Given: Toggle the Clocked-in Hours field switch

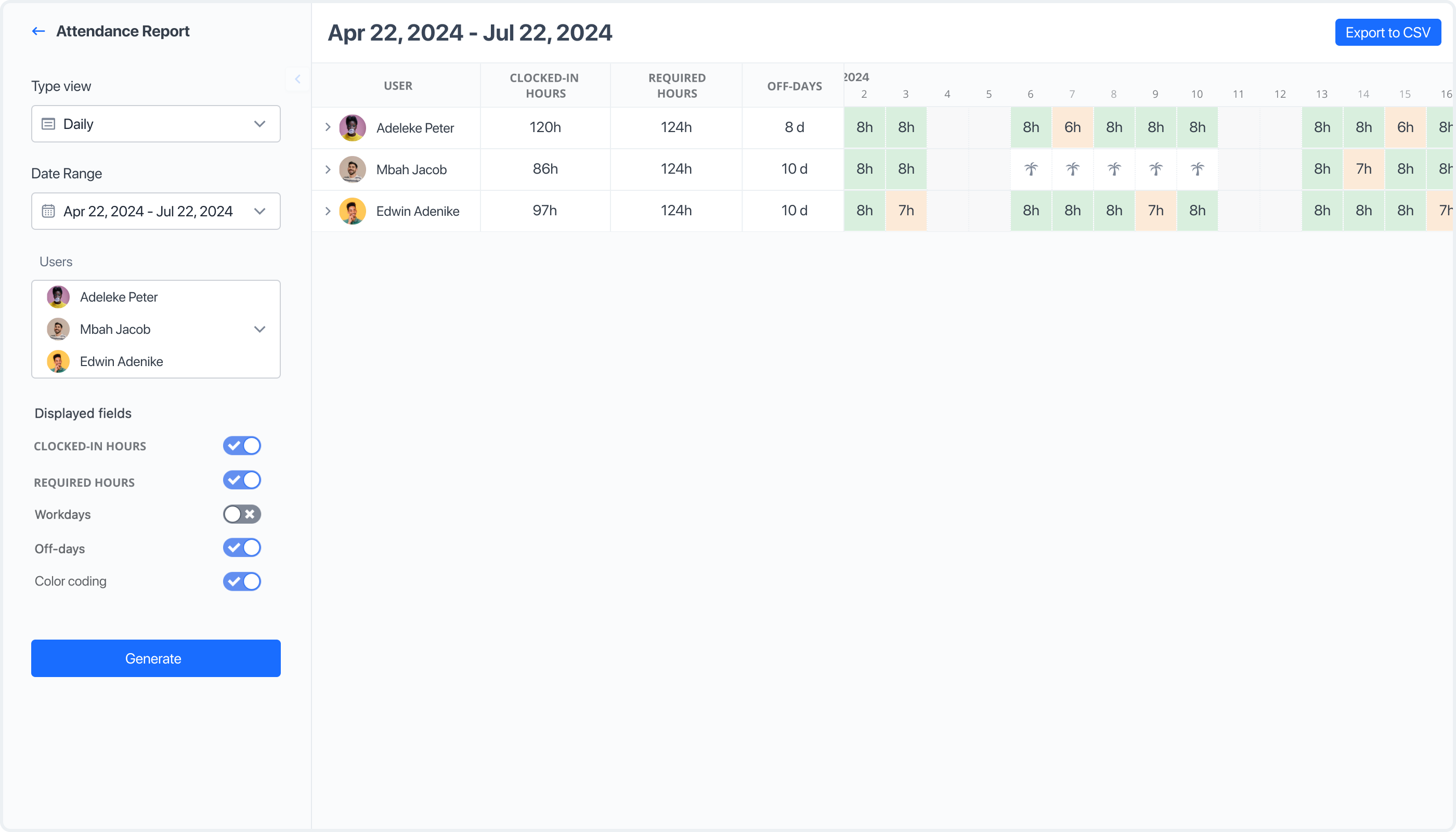Looking at the screenshot, I should (x=242, y=446).
